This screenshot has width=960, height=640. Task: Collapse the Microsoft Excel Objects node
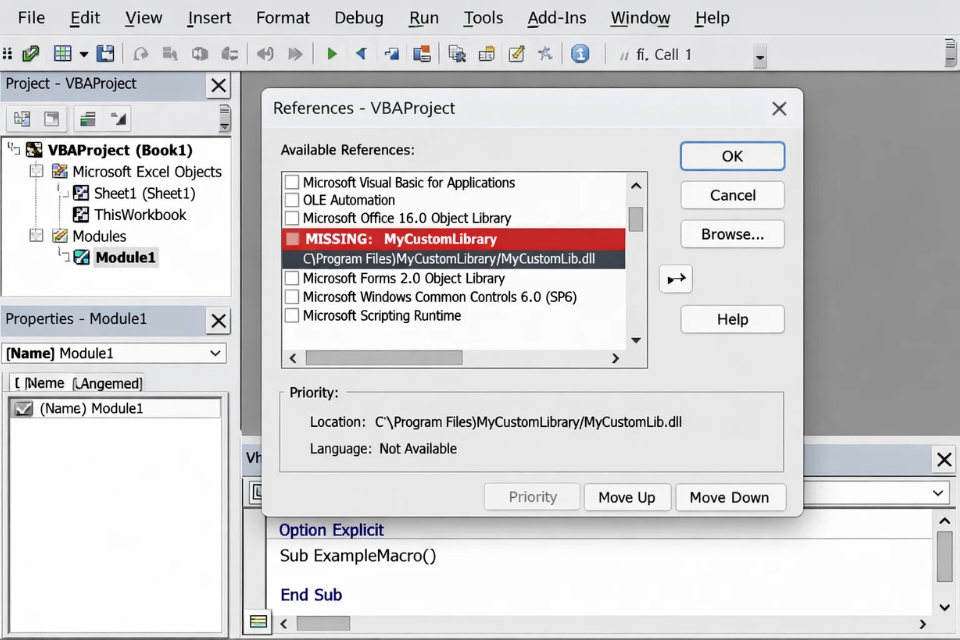[36, 171]
